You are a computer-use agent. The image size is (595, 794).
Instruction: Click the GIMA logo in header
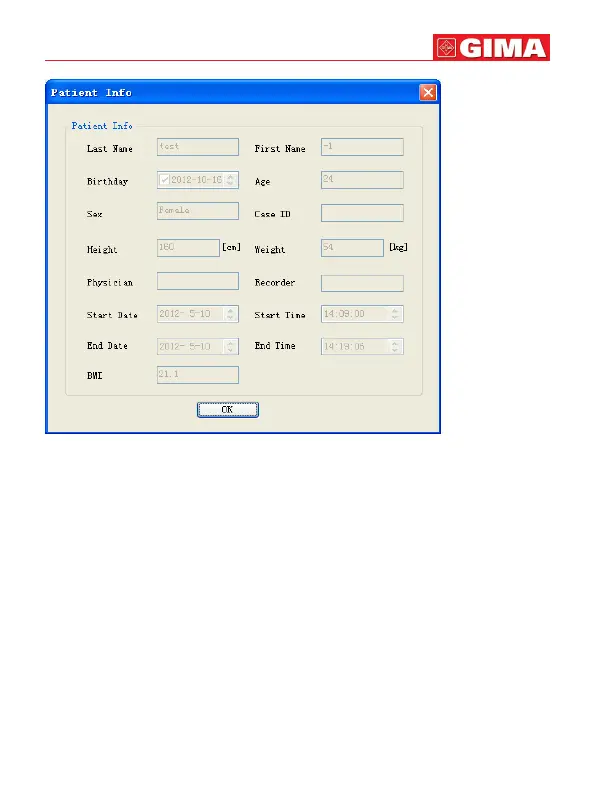tap(491, 48)
